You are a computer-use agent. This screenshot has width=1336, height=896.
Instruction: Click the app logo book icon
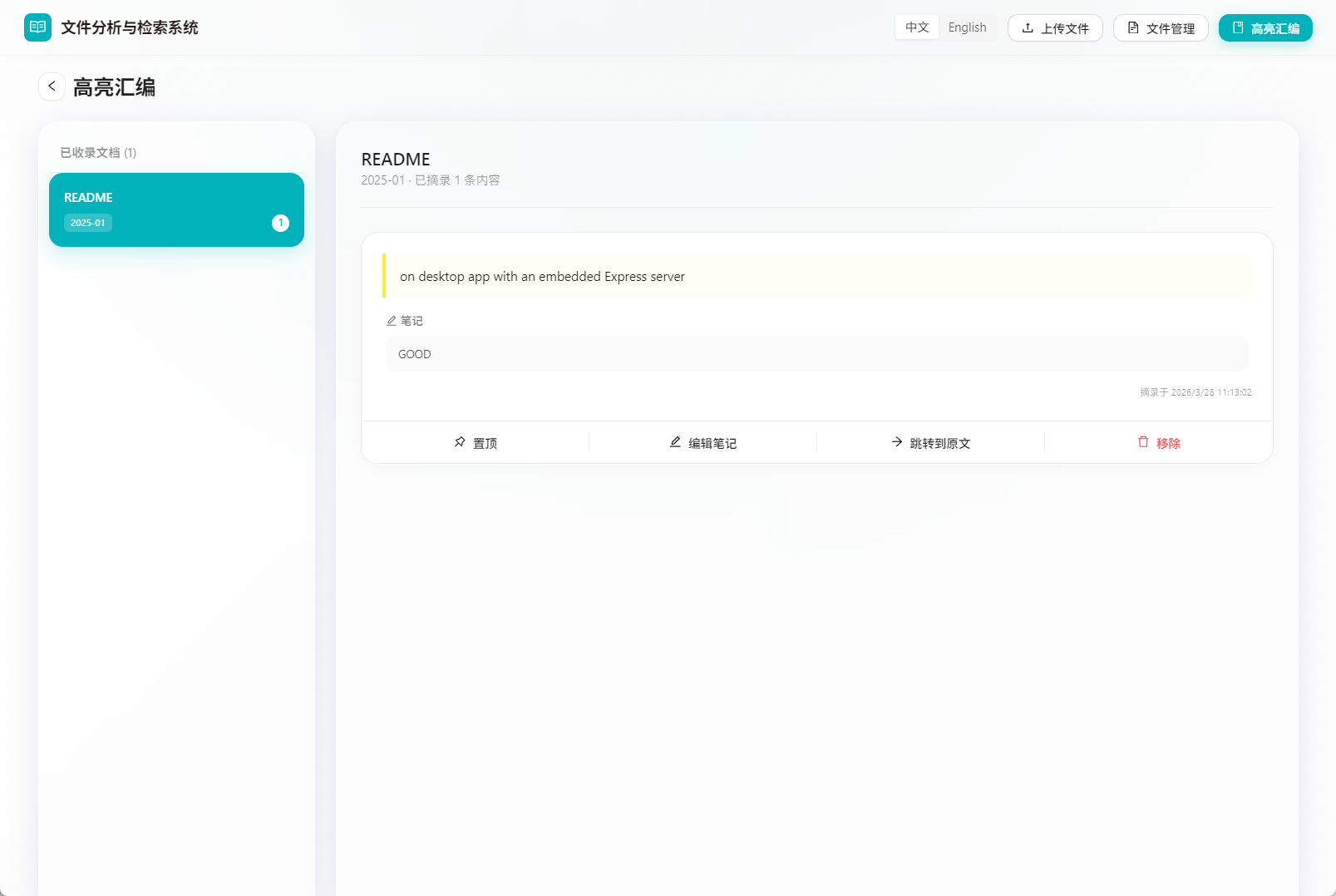(37, 27)
